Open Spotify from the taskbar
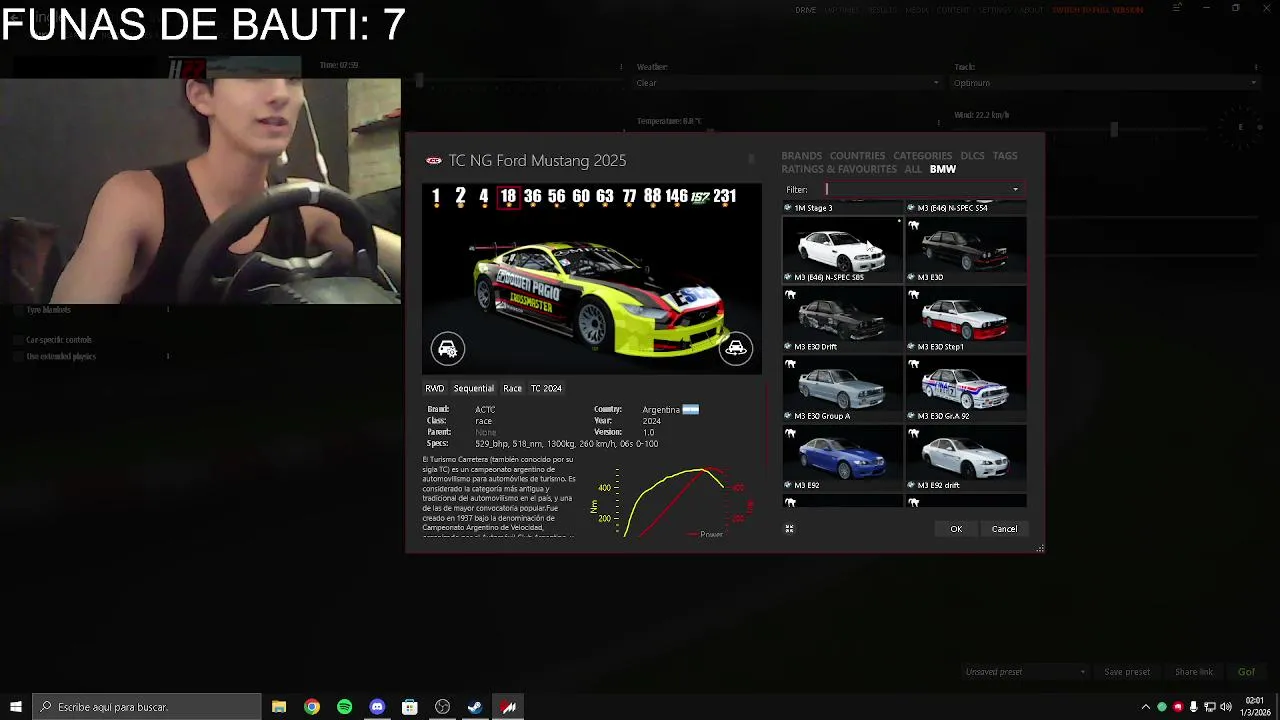This screenshot has width=1280, height=720. (344, 707)
